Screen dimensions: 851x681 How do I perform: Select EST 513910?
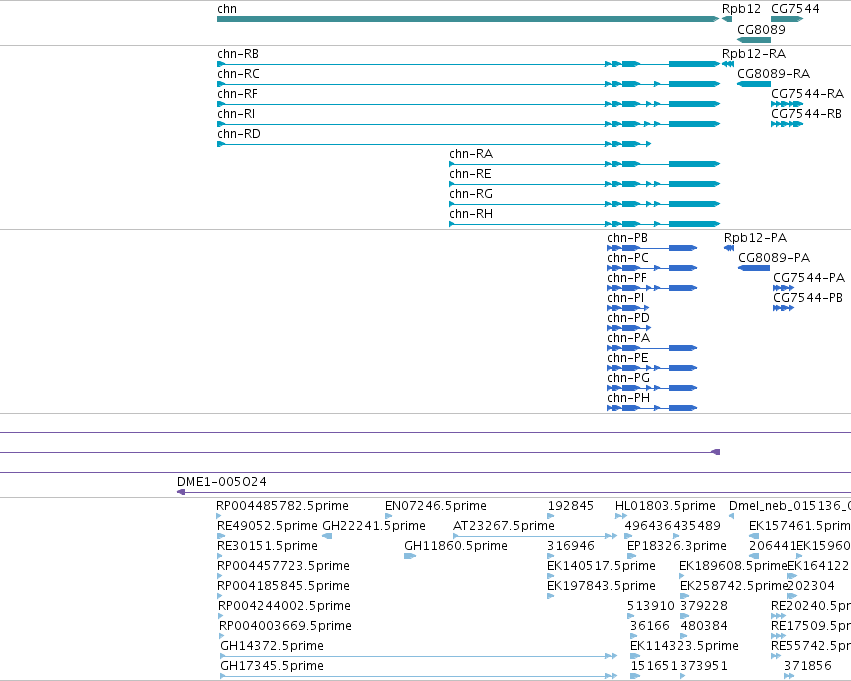pos(651,607)
